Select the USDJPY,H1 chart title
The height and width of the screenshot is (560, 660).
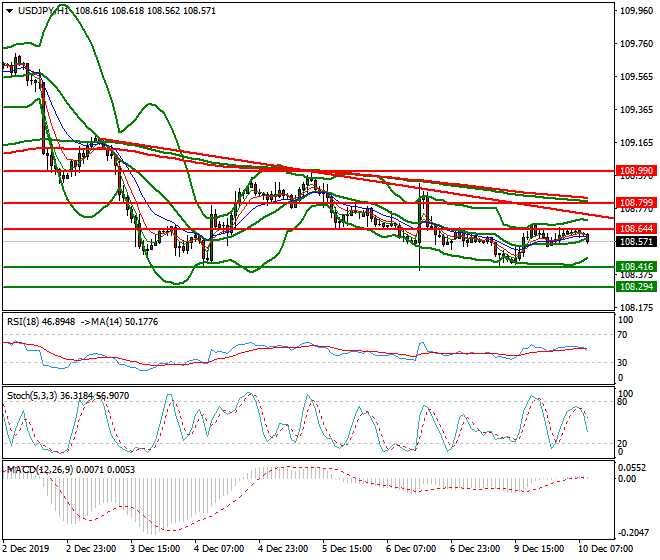click(x=43, y=11)
